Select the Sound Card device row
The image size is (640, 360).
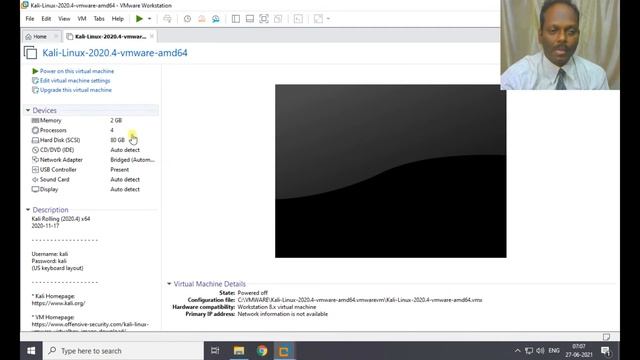point(94,180)
